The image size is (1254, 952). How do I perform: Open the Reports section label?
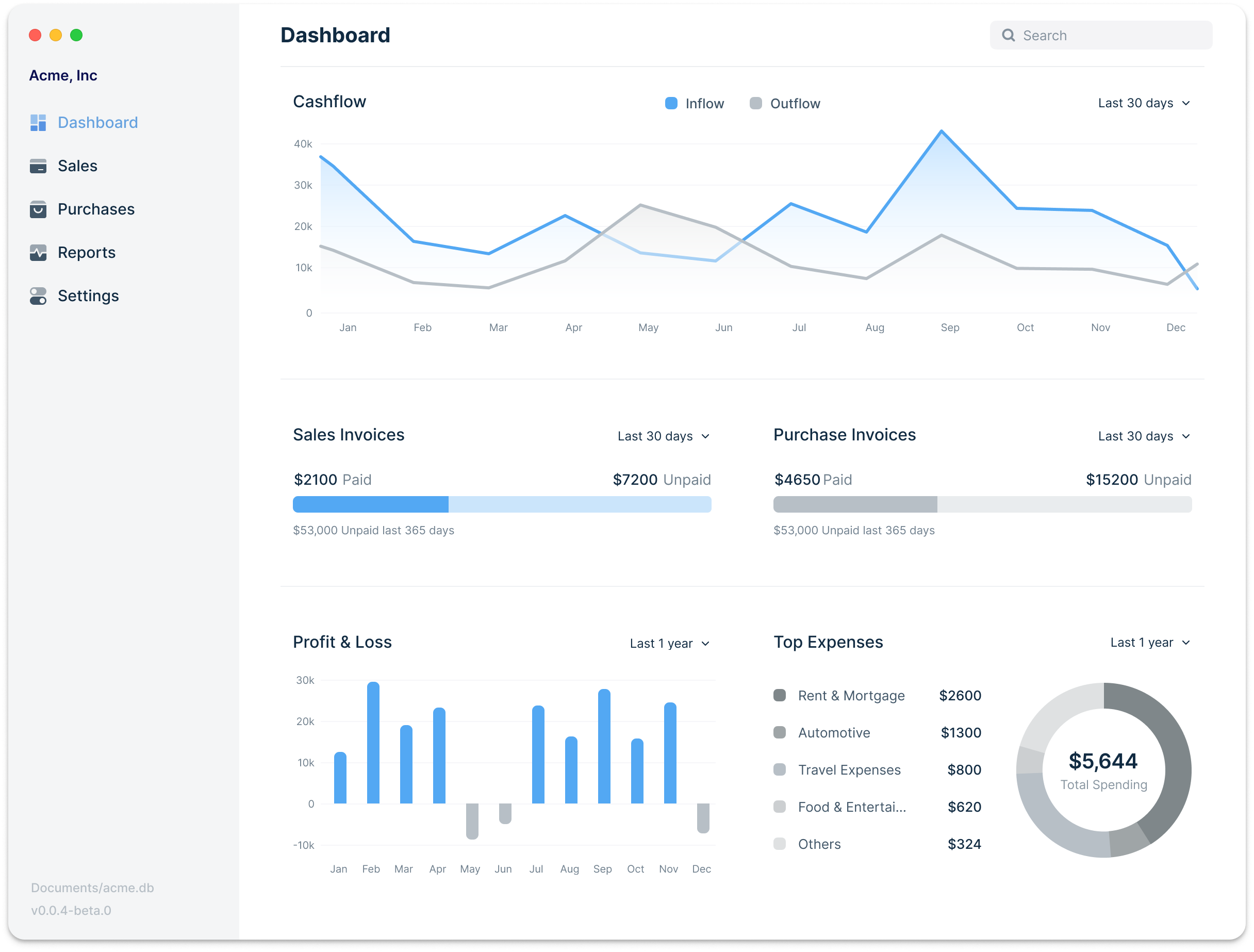click(87, 252)
